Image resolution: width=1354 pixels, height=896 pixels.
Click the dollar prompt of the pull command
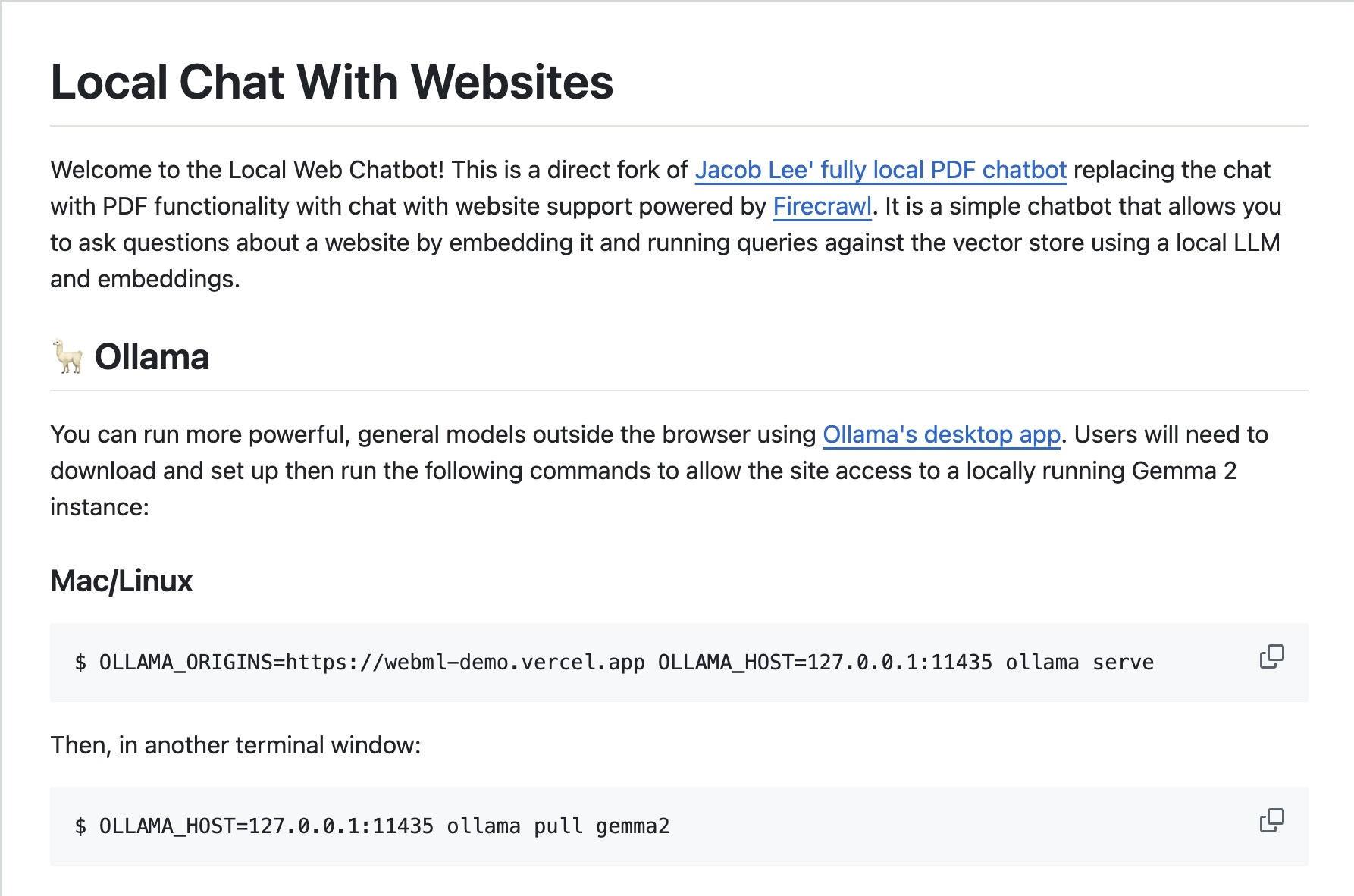pos(80,826)
